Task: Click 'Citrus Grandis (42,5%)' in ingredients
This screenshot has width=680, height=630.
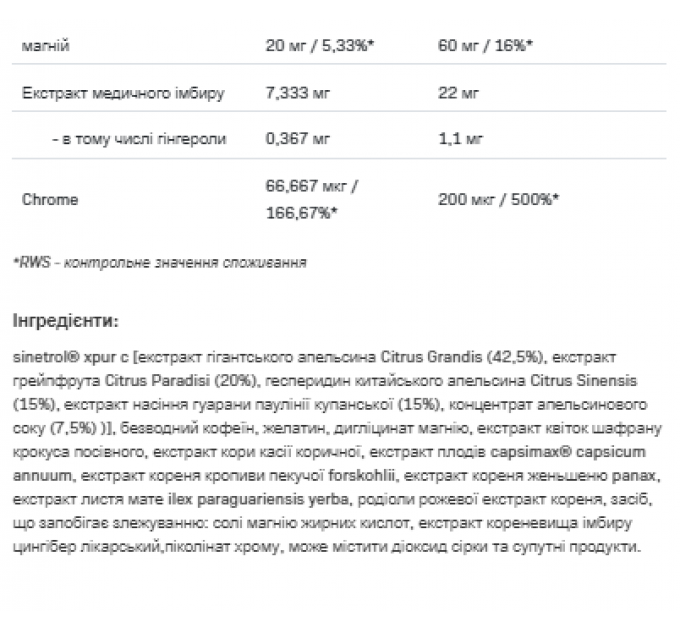Action: pos(461,357)
